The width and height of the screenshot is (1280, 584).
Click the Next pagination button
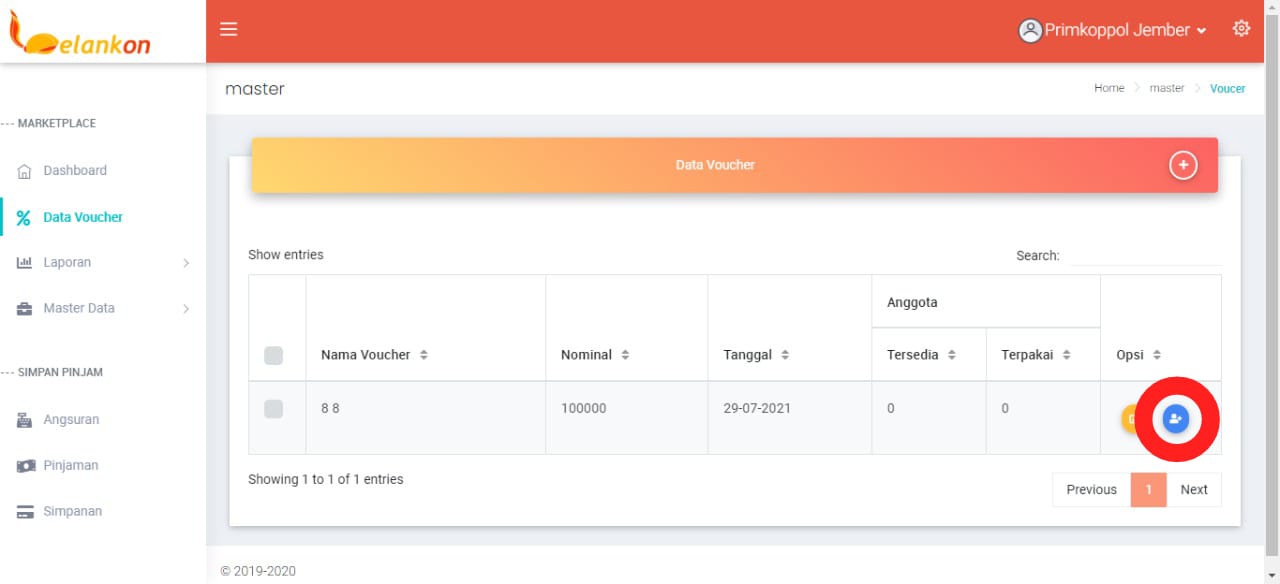tap(1193, 490)
